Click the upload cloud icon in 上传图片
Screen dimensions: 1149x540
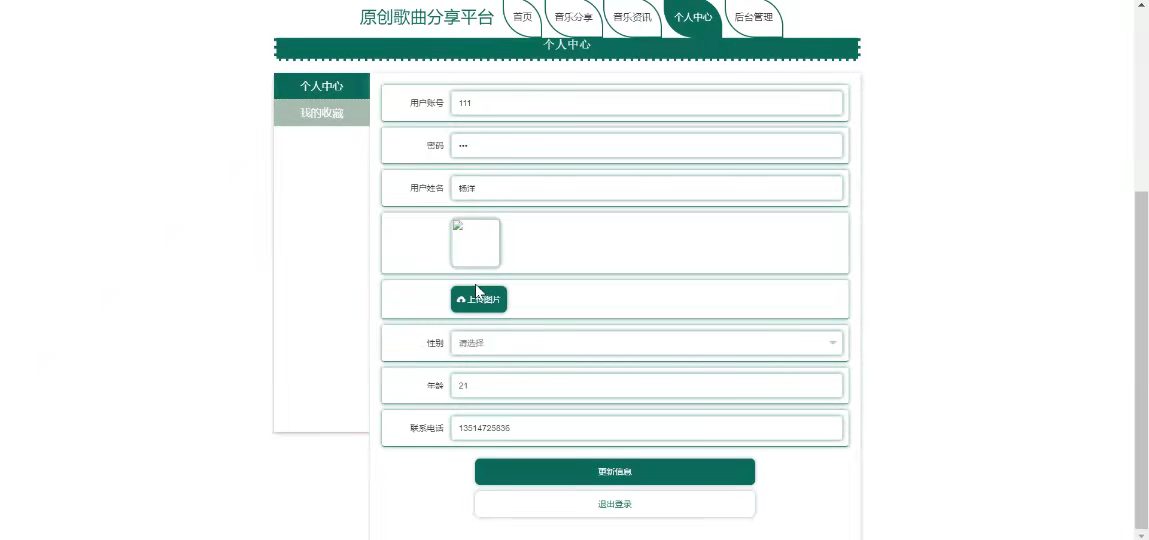click(461, 300)
